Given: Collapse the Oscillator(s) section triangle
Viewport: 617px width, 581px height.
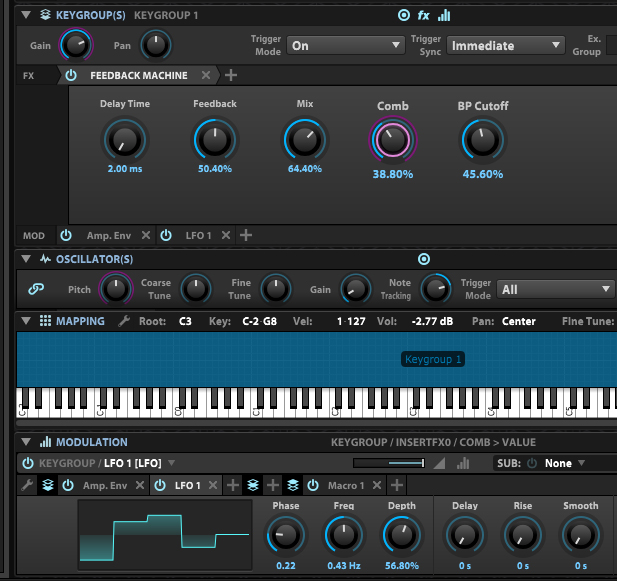Looking at the screenshot, I should [26, 259].
